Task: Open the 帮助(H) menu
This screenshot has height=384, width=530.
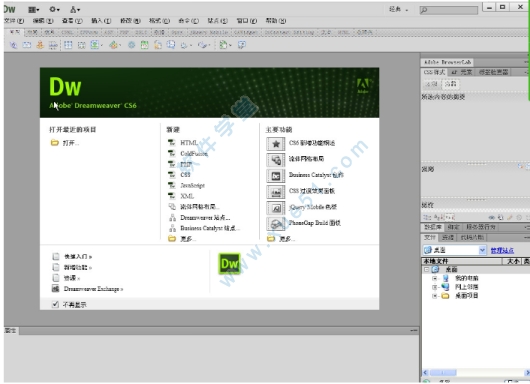Action: (x=275, y=21)
